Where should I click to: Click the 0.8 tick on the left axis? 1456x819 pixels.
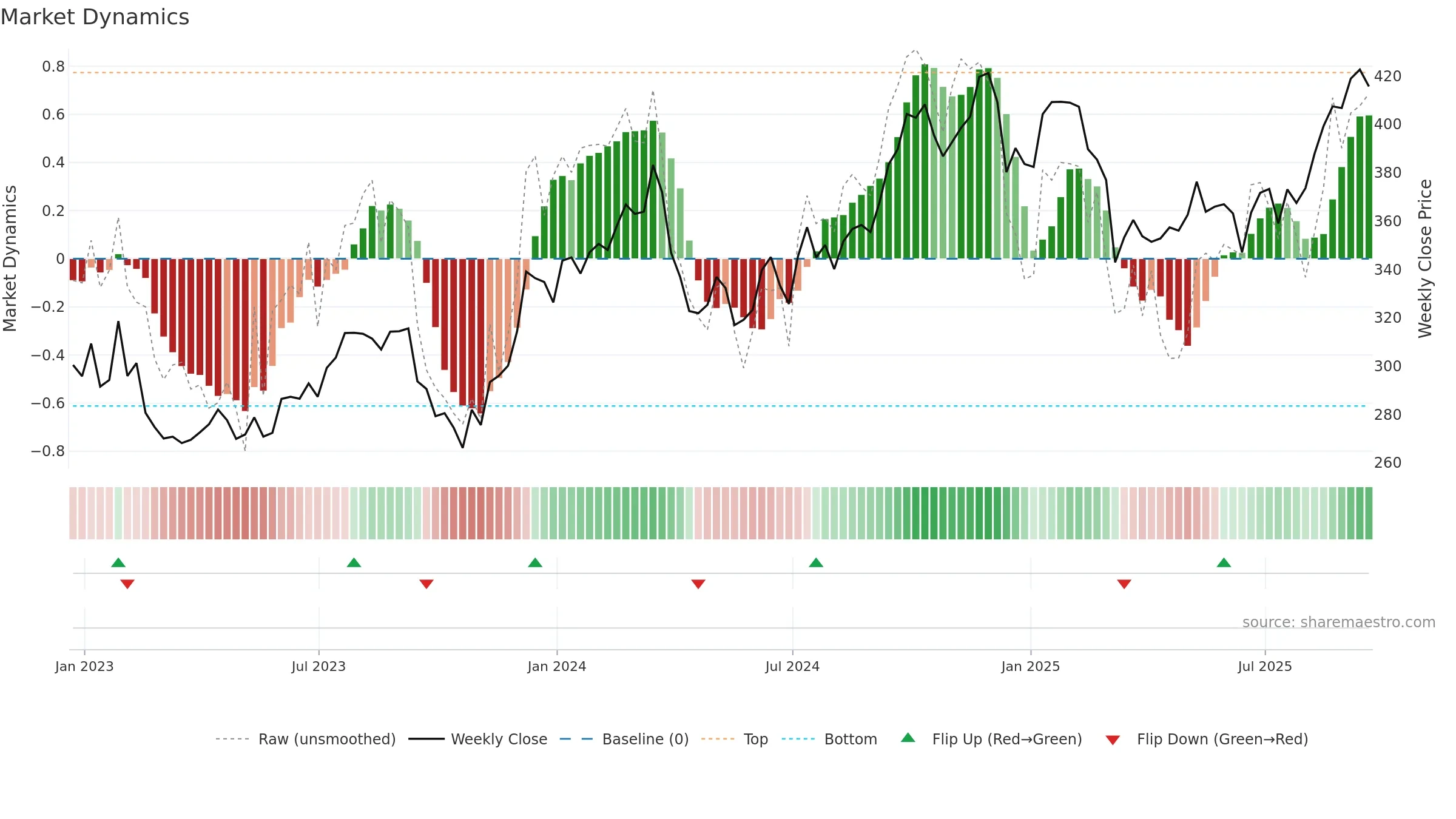[53, 66]
